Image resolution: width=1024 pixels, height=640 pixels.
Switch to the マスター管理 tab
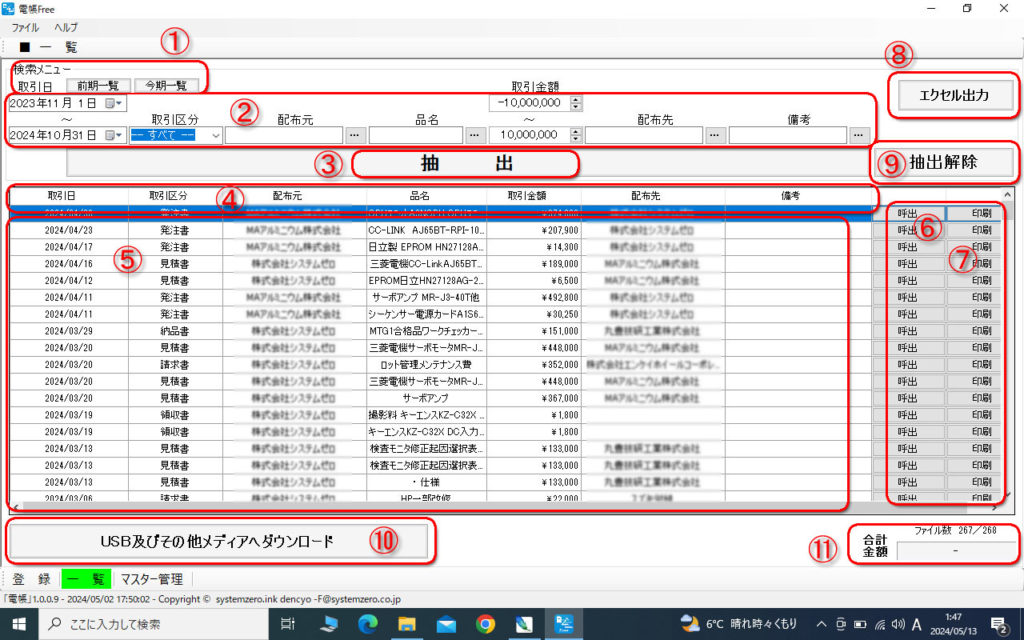pos(151,579)
